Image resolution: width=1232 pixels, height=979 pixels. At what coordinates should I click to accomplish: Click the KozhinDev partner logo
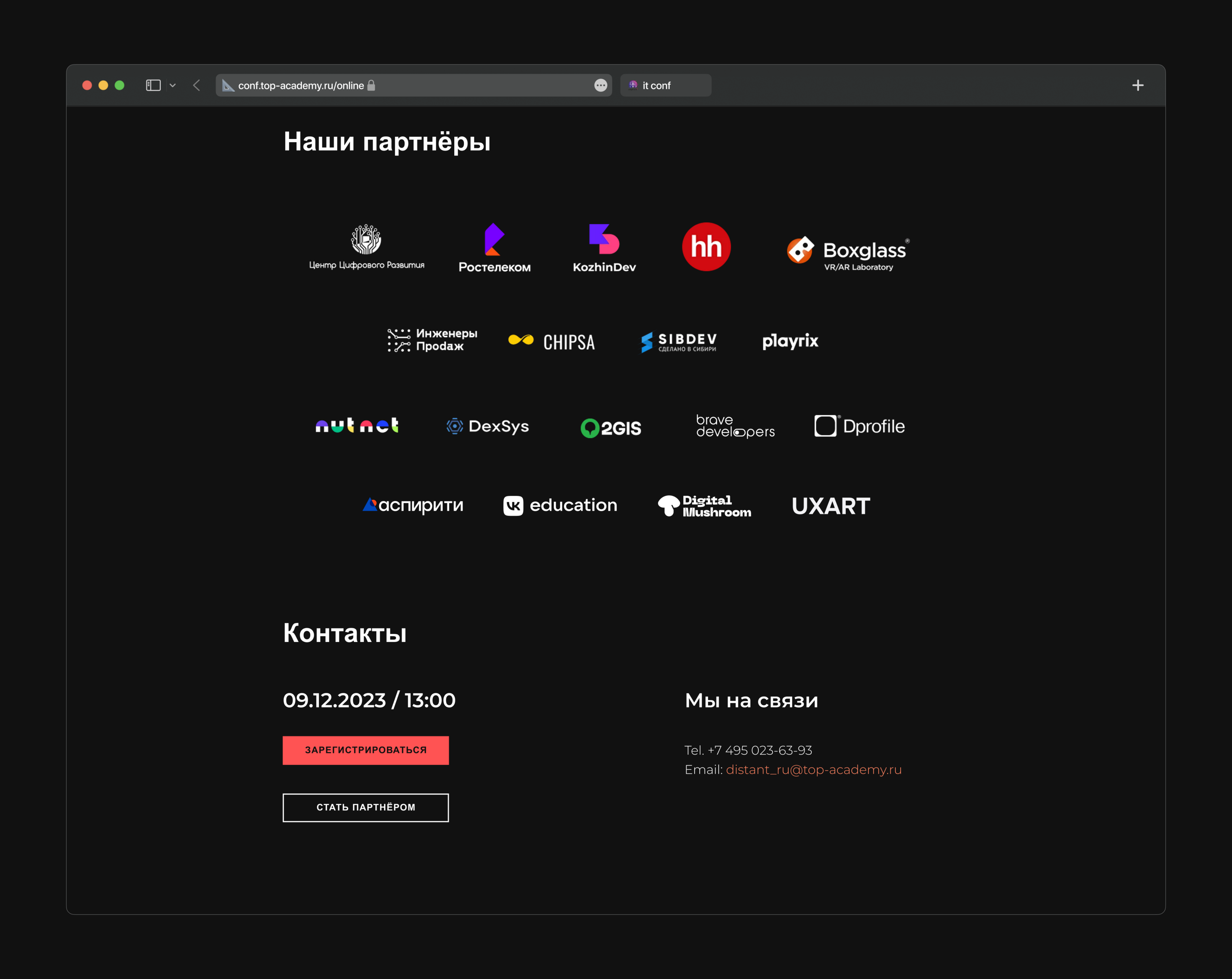tap(604, 248)
